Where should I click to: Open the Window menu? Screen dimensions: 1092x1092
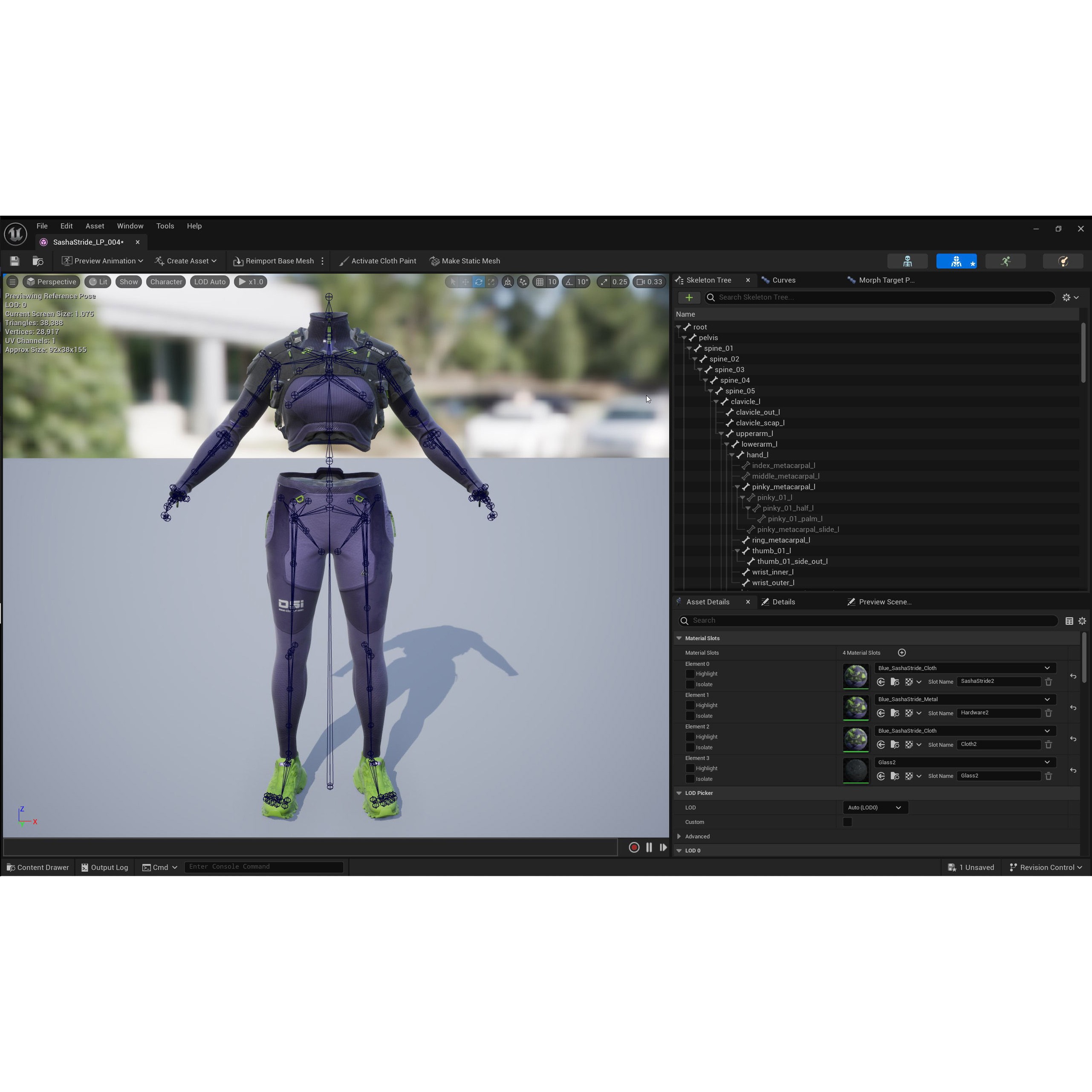130,225
